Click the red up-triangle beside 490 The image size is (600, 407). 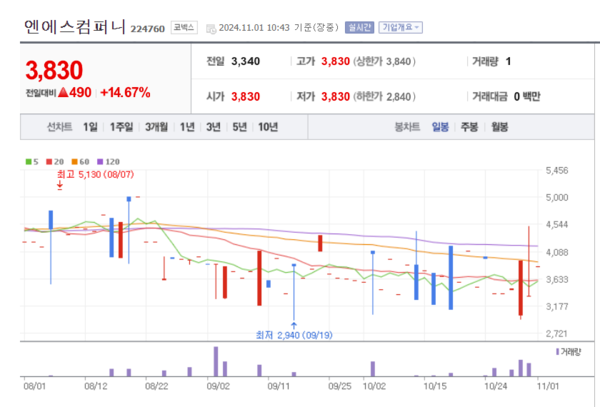point(63,92)
